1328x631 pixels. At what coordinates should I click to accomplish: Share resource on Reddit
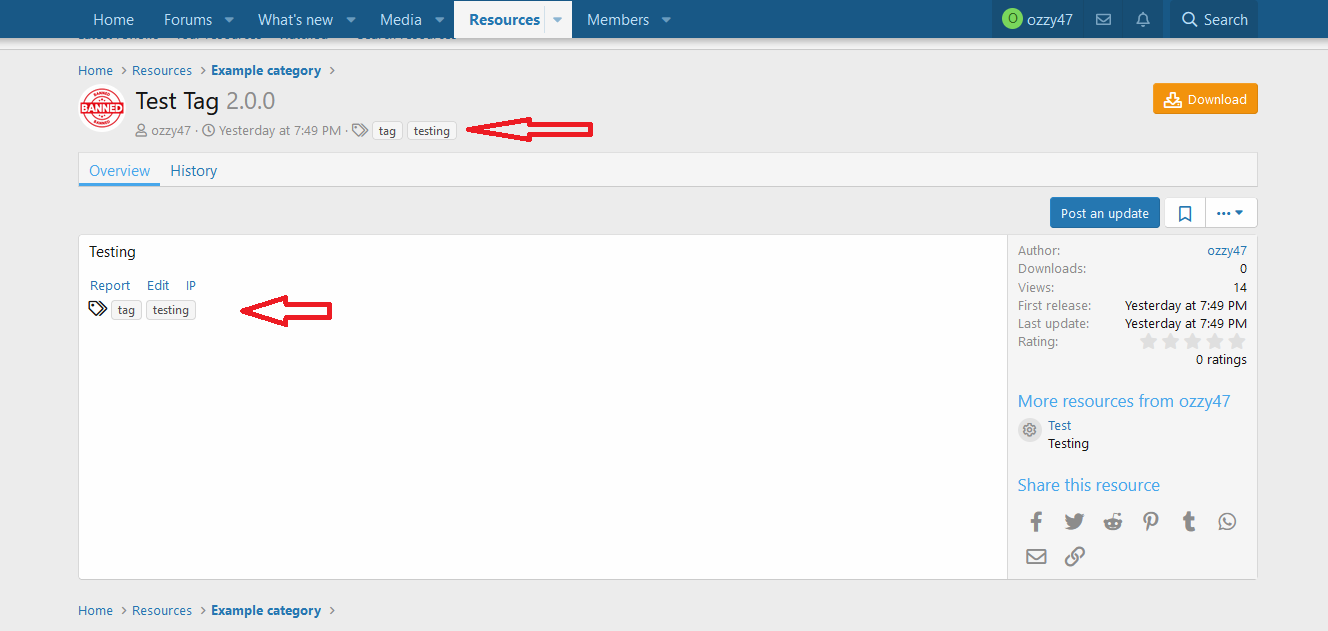click(x=1113, y=521)
